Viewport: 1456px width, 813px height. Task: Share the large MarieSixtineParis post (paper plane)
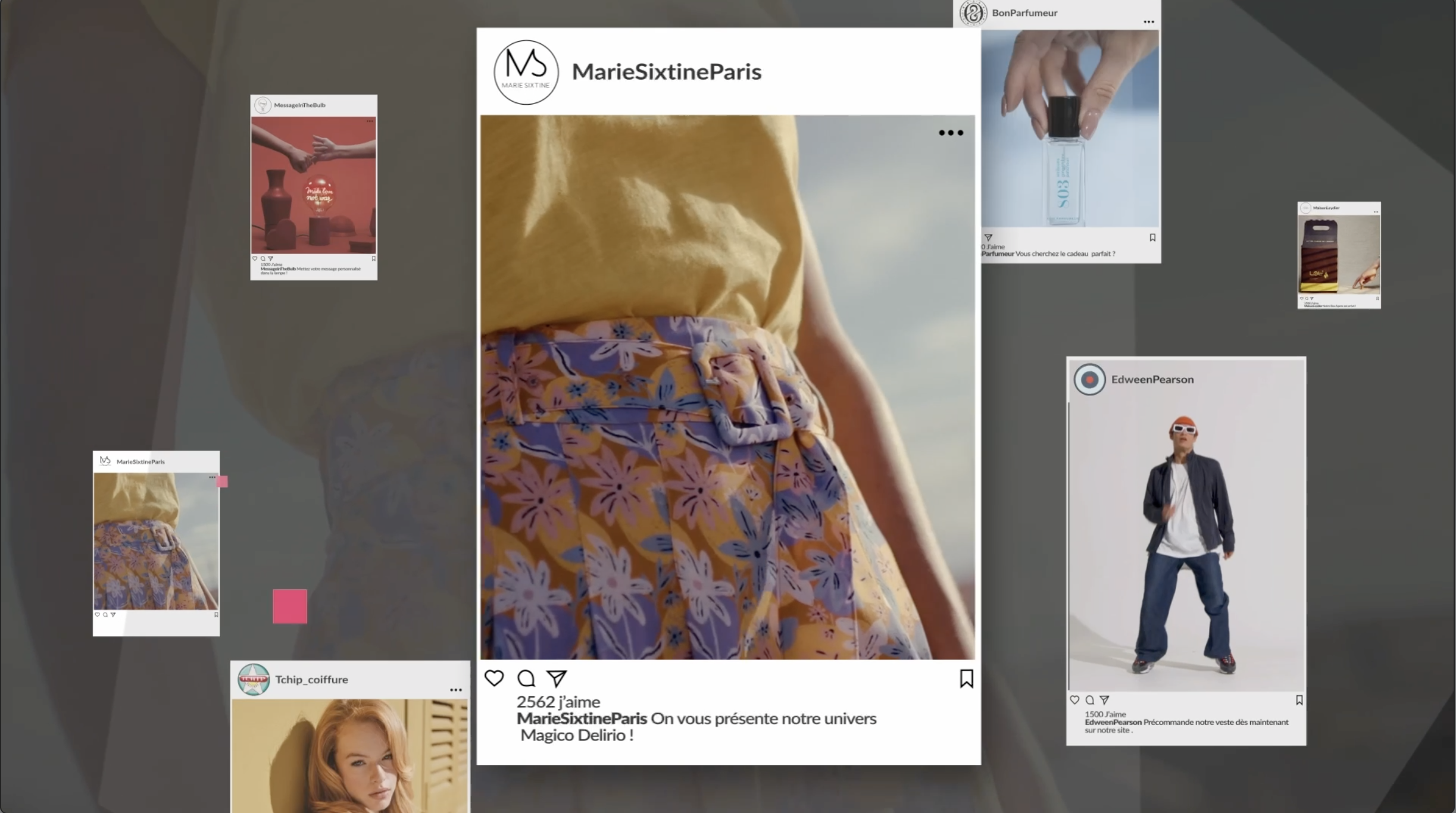(x=557, y=678)
